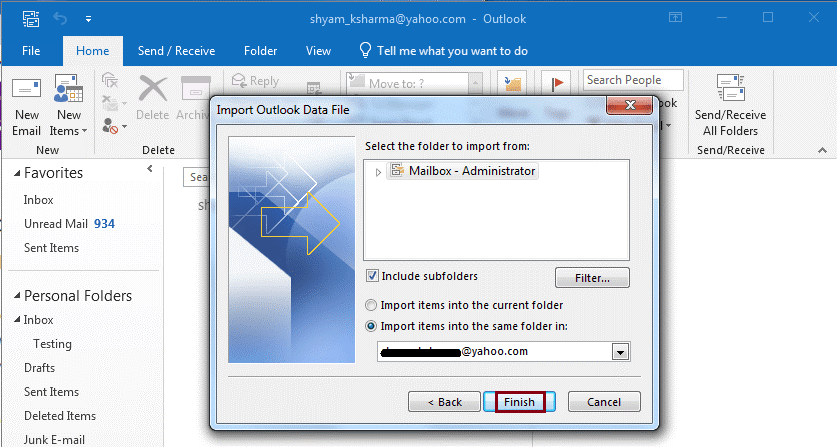The width and height of the screenshot is (837, 447).
Task: Click the Delete X icon
Action: 153,89
